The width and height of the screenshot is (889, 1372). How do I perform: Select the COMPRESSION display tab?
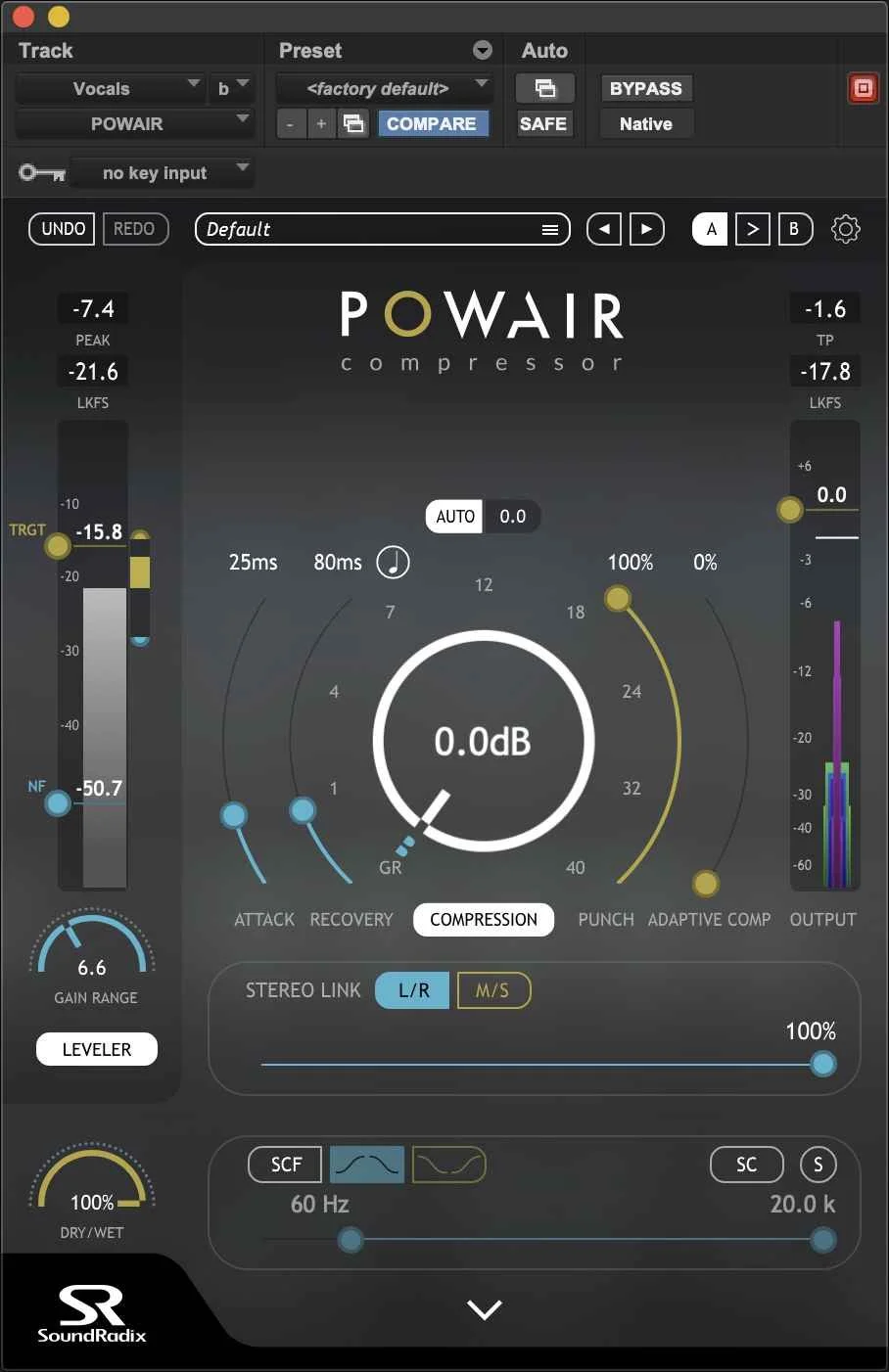pyautogui.click(x=484, y=920)
